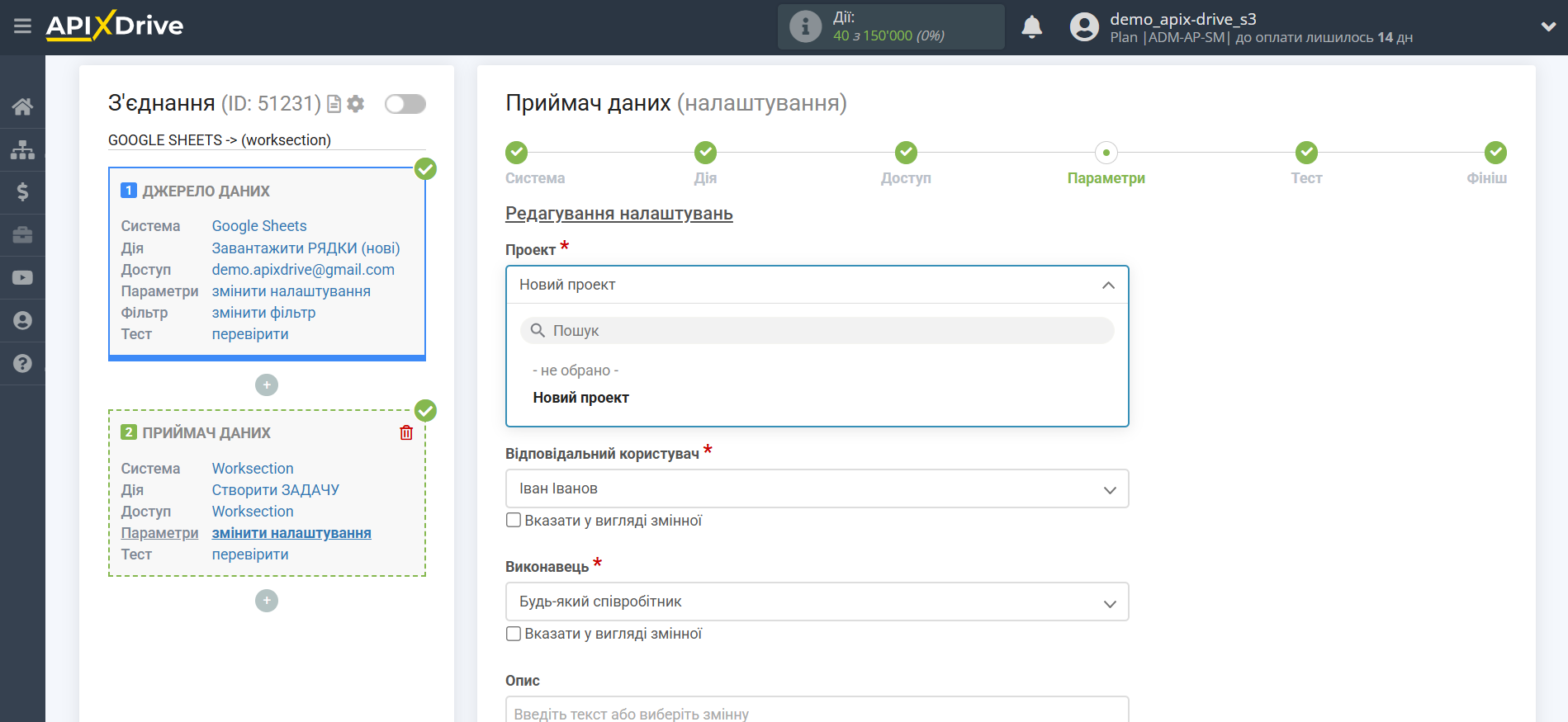Add step with plus below data receiver

pos(267,601)
